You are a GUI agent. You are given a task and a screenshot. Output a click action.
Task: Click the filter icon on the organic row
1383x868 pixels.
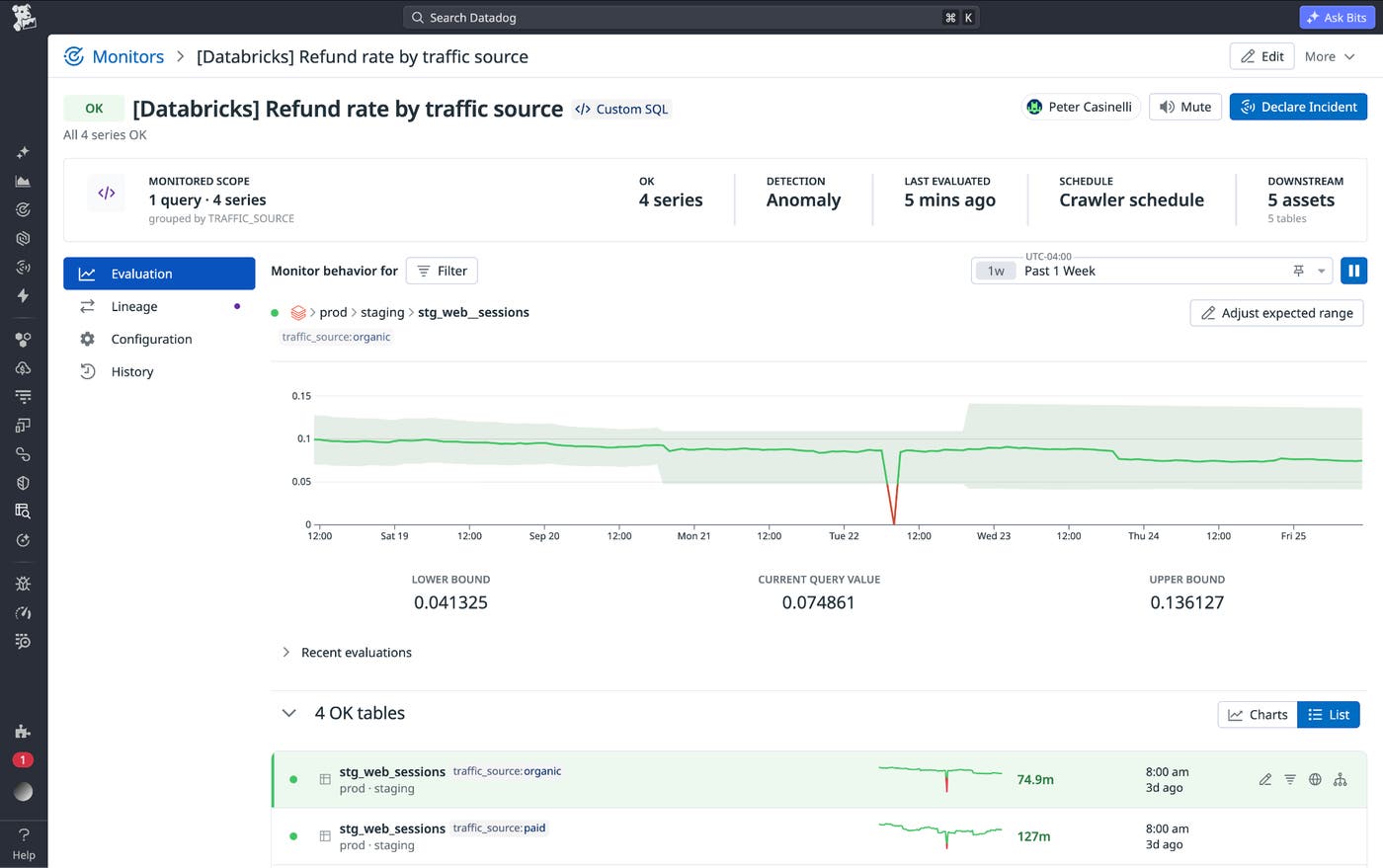[1290, 779]
